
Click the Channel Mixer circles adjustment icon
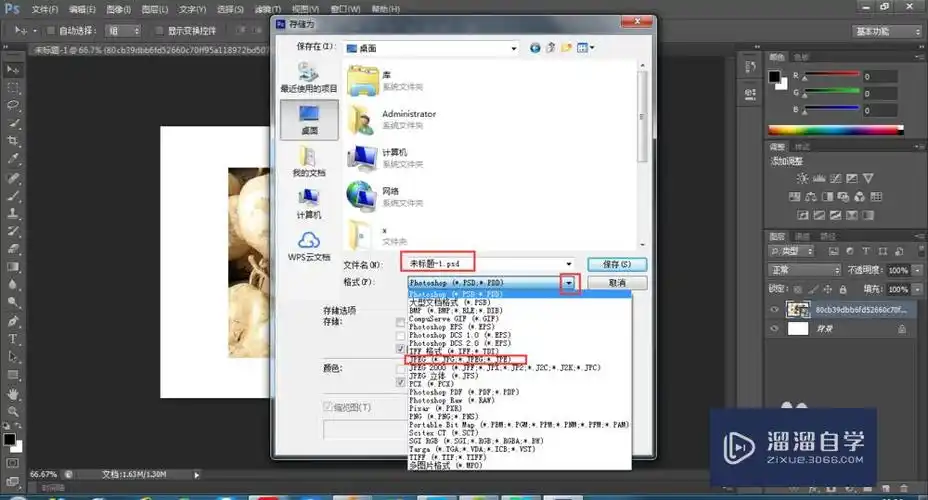860,196
